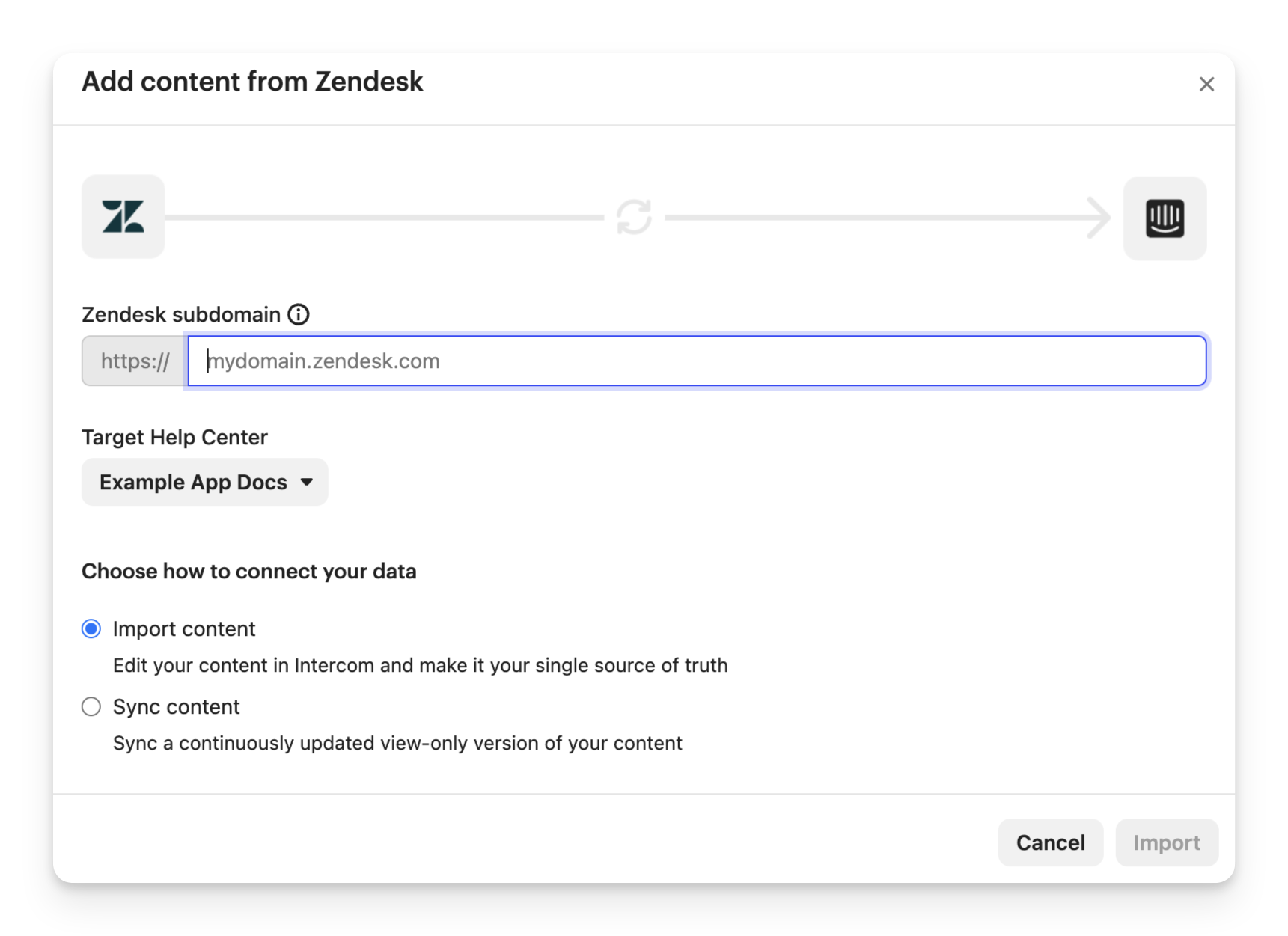
Task: Open the Zendesk subdomain info tooltip icon
Action: (x=299, y=314)
